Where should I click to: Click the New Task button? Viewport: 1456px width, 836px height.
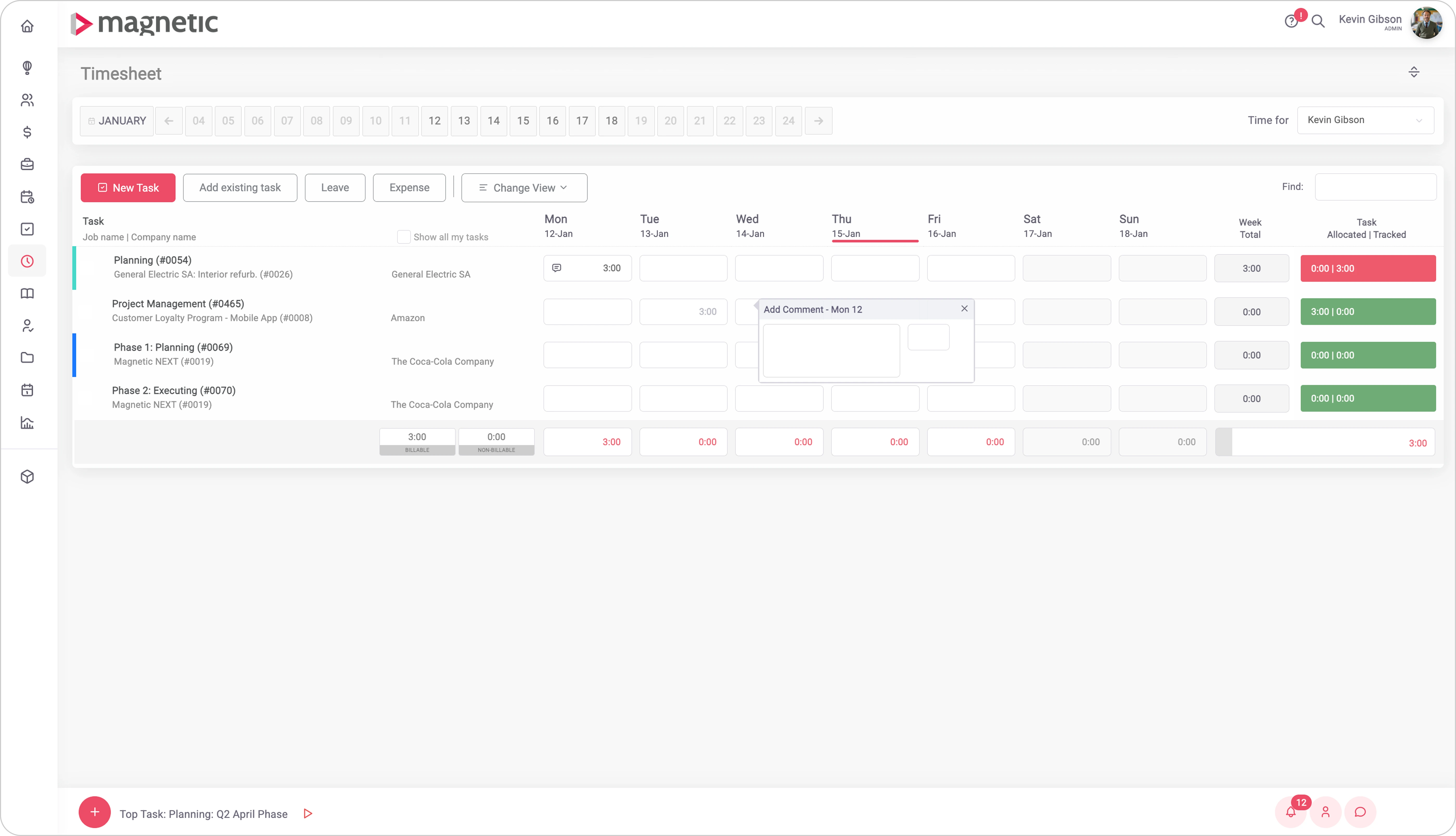click(128, 188)
